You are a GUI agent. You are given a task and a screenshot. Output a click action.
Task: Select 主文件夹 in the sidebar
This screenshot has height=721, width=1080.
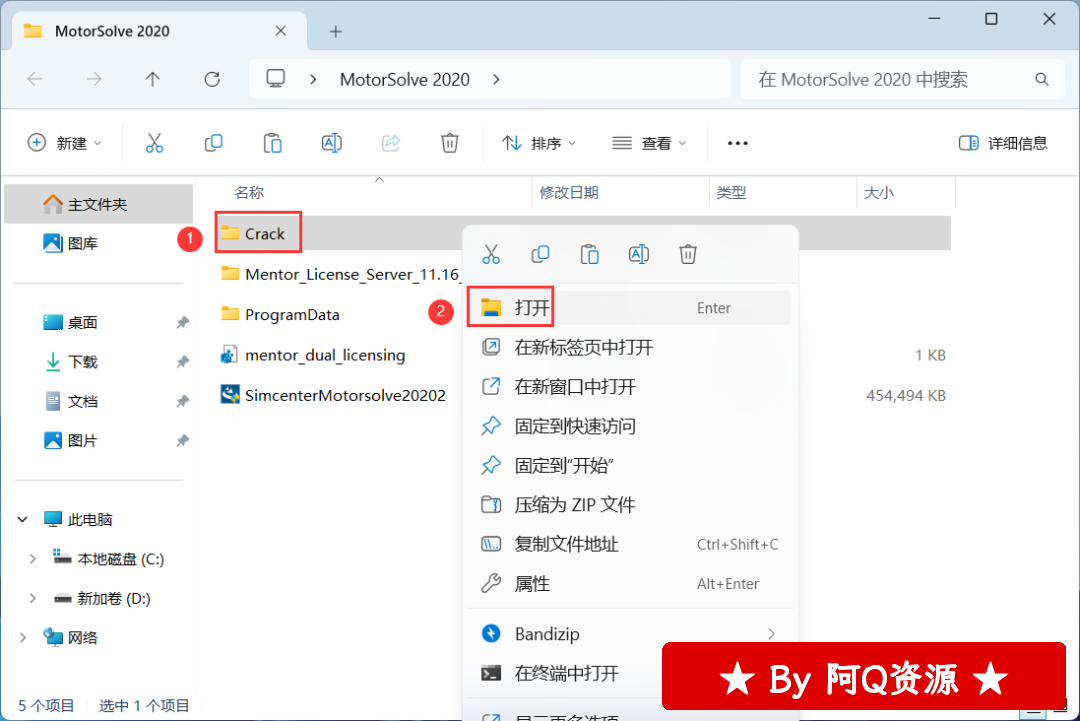pyautogui.click(x=98, y=204)
